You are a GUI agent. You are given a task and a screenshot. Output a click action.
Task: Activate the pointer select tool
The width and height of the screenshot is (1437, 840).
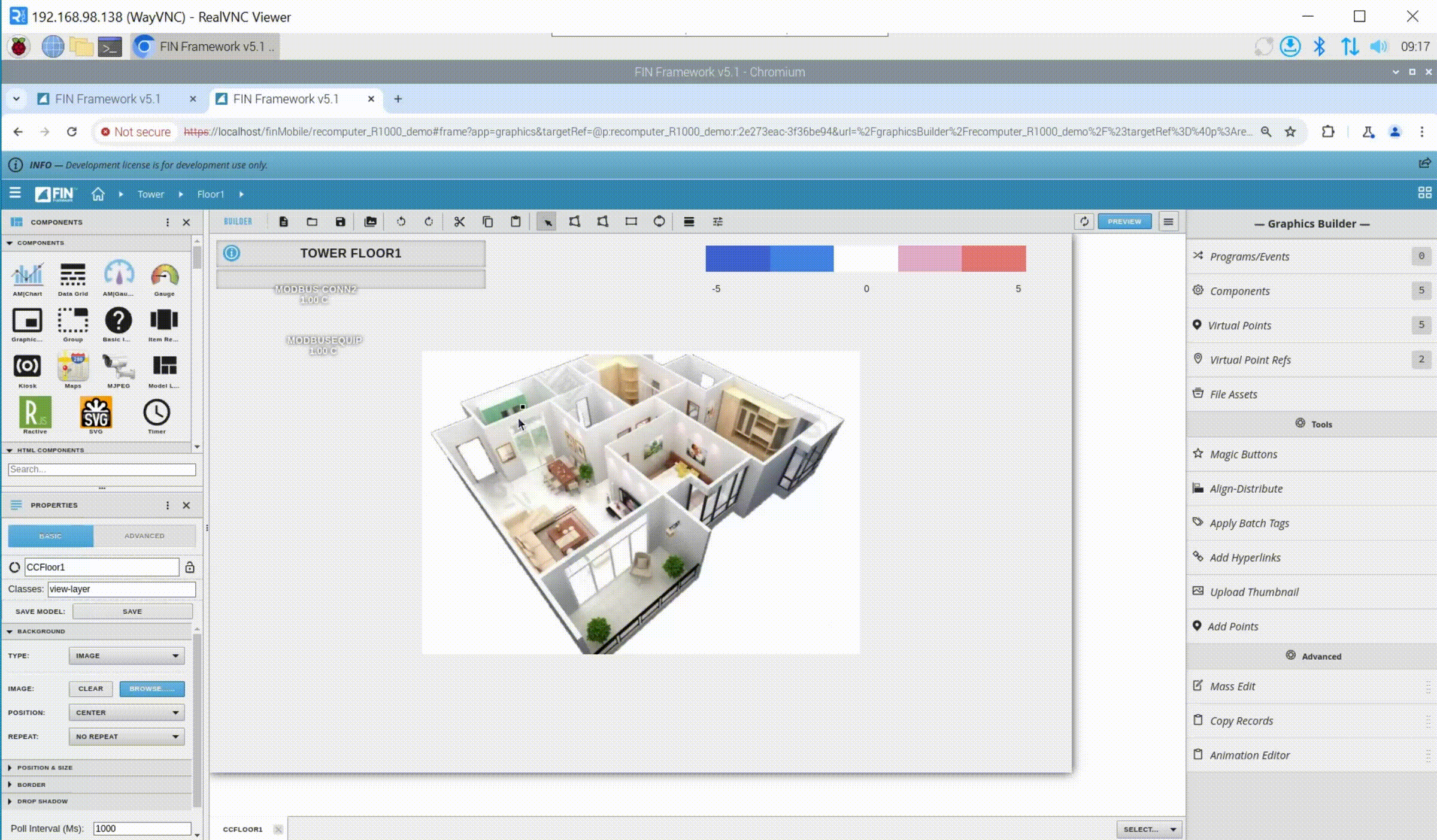(547, 222)
